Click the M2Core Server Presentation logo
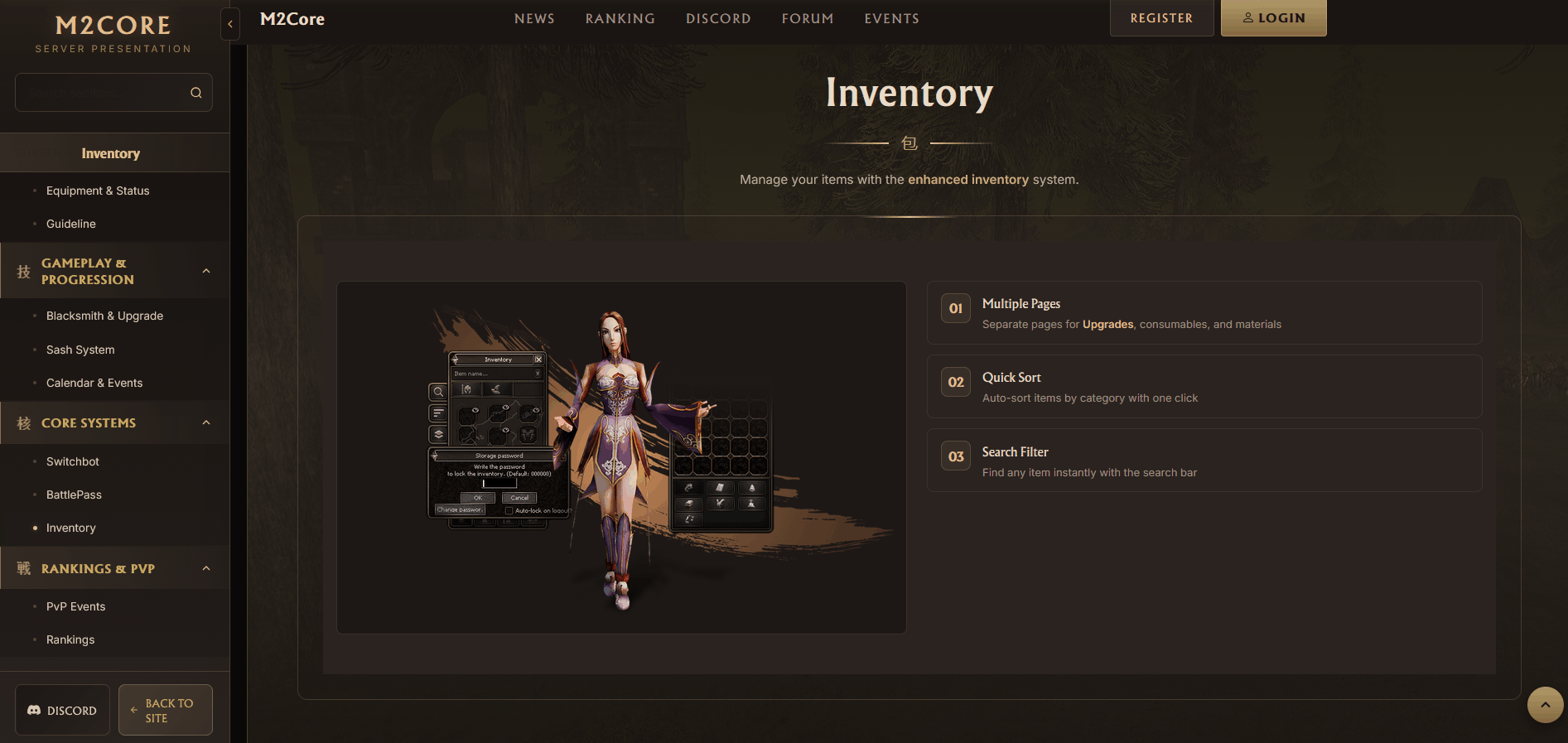This screenshot has width=1568, height=743. tap(113, 34)
